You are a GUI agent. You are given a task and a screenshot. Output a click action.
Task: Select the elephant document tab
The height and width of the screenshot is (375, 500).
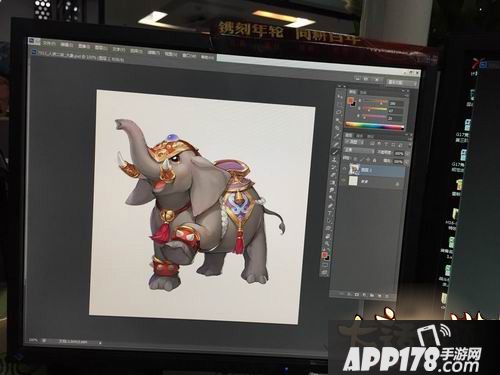click(x=80, y=56)
